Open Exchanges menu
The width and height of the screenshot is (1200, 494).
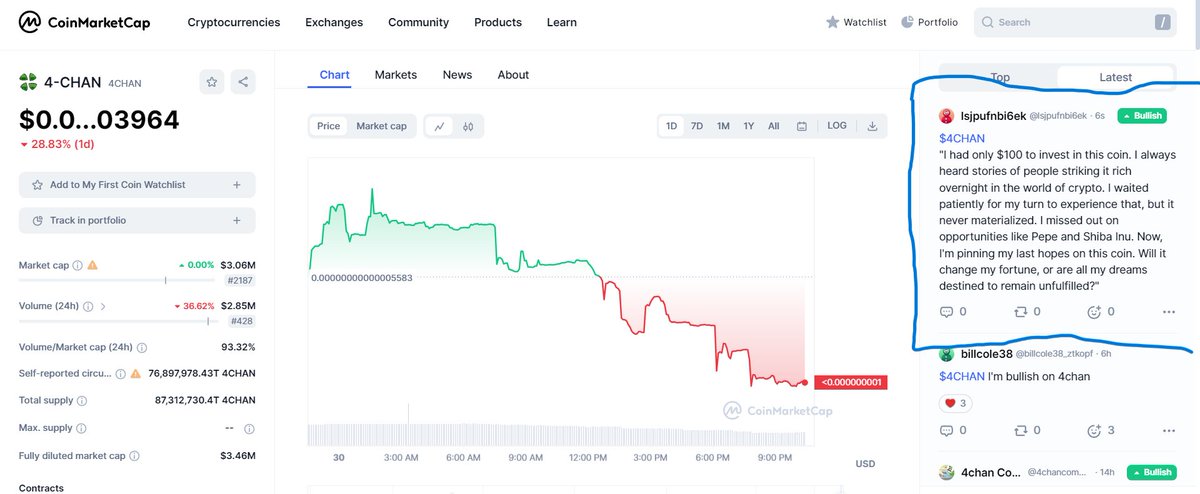point(334,22)
